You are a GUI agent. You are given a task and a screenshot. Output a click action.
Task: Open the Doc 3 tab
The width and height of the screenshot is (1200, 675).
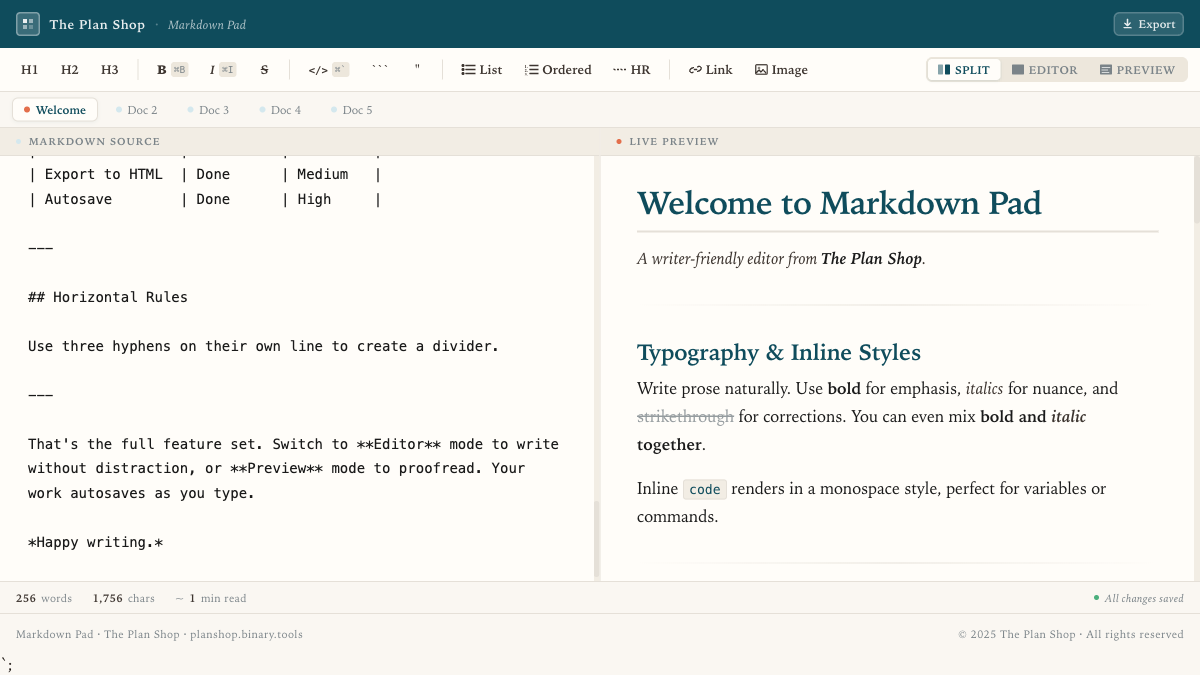[208, 110]
